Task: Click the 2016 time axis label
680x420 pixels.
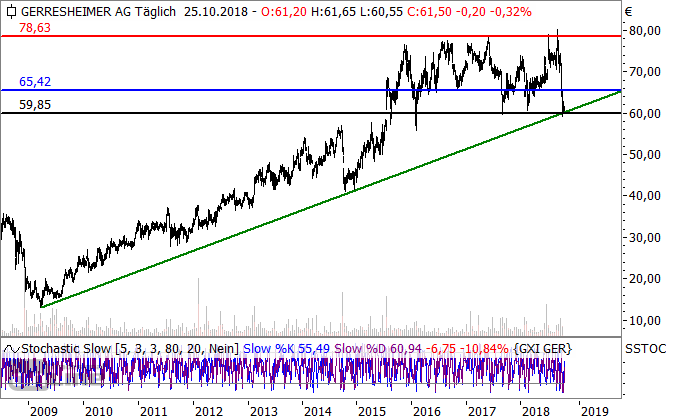Action: (427, 411)
